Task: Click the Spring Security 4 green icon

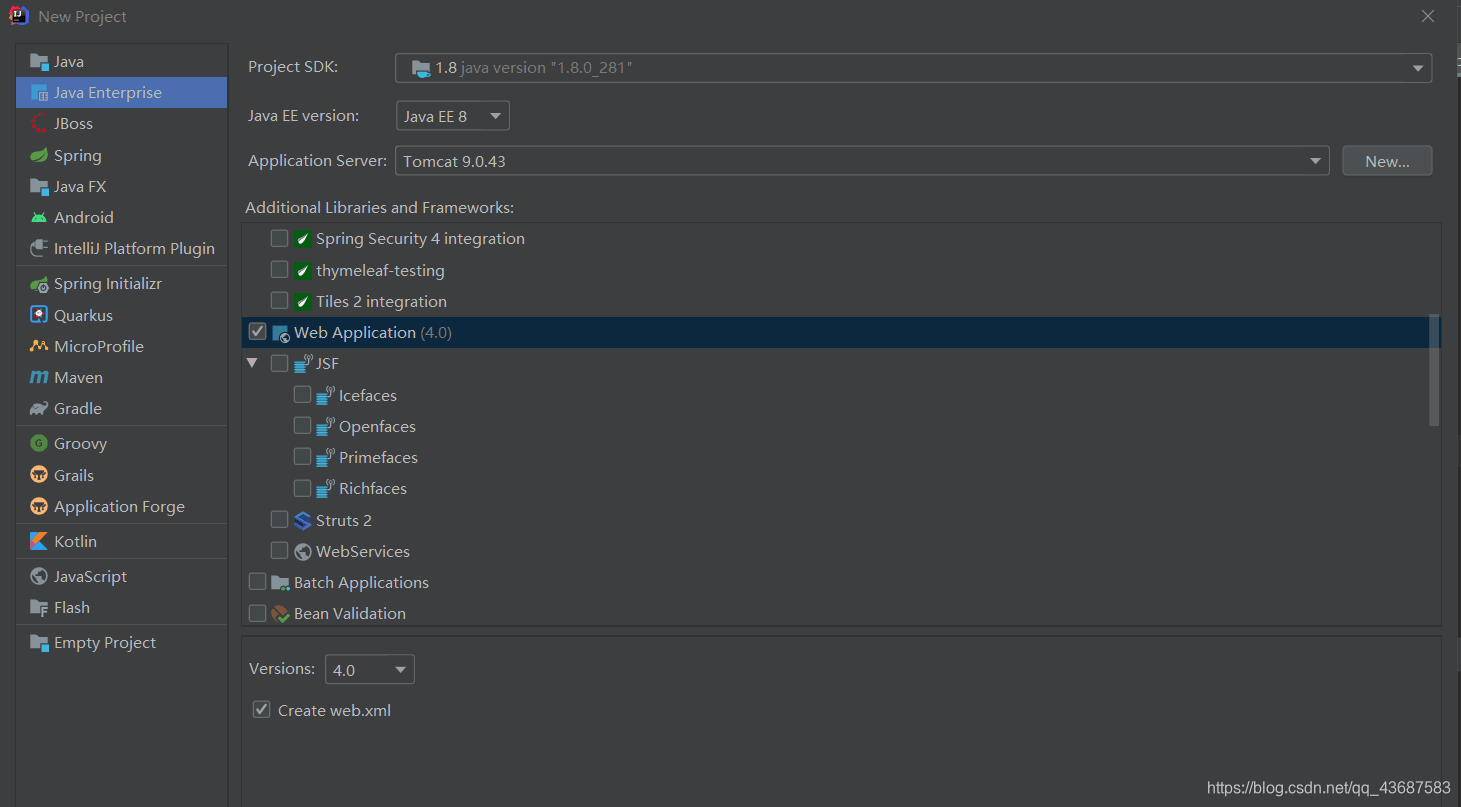Action: point(303,239)
